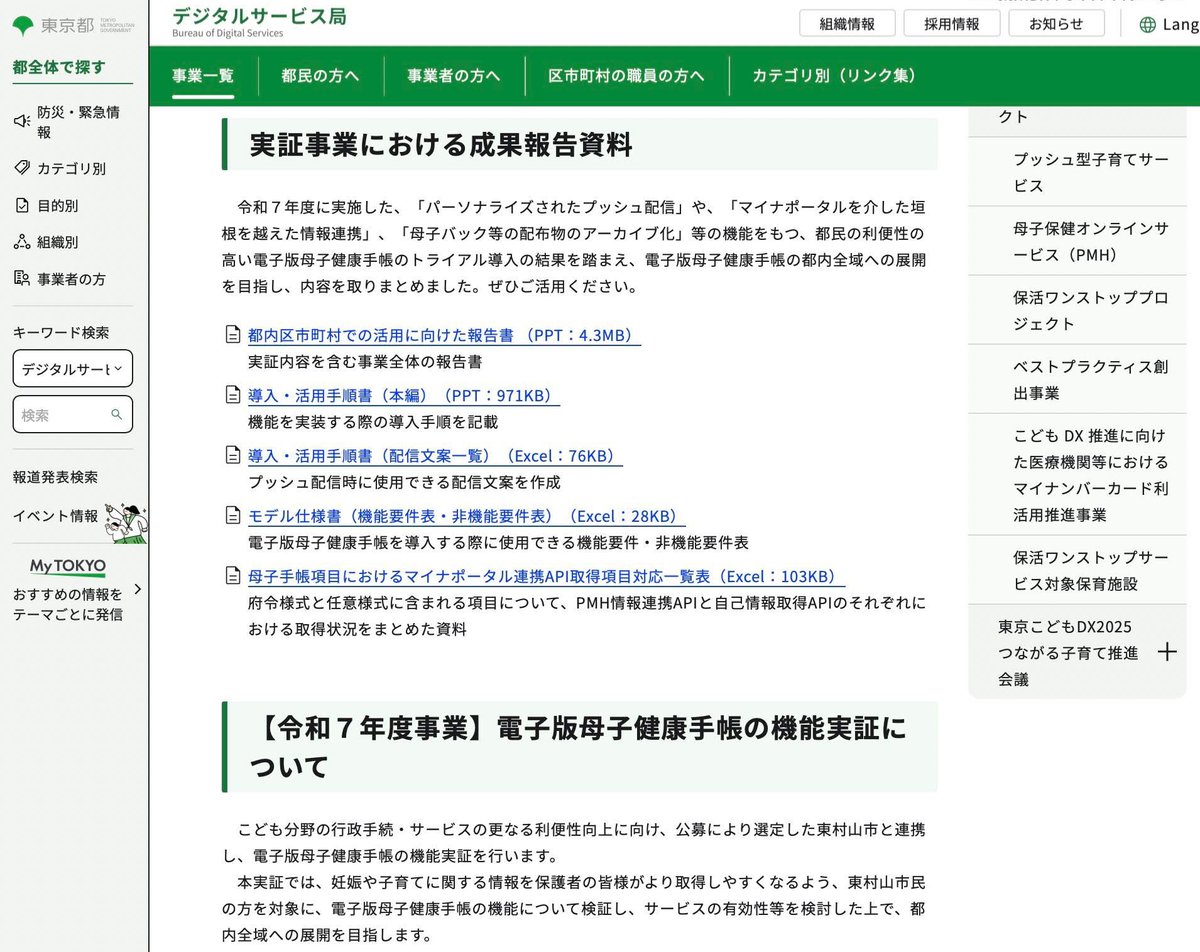
Task: Open こども DX 推進 マイナンバーカード利活用推進事業 link
Action: point(1091,475)
